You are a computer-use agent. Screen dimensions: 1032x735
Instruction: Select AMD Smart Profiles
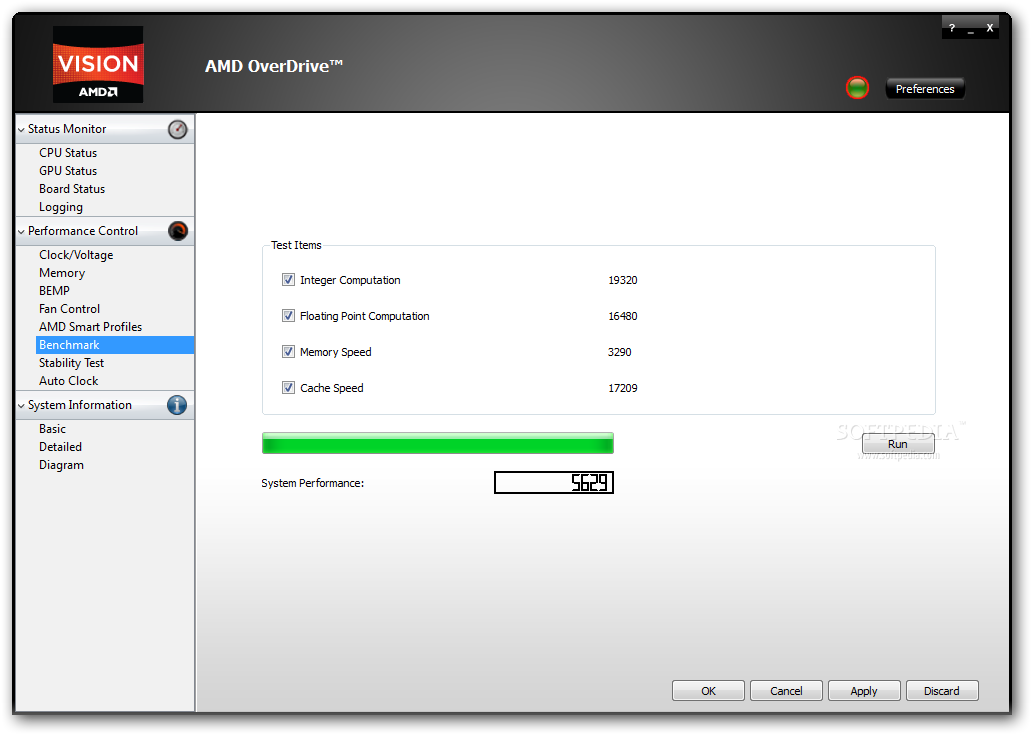pos(90,327)
